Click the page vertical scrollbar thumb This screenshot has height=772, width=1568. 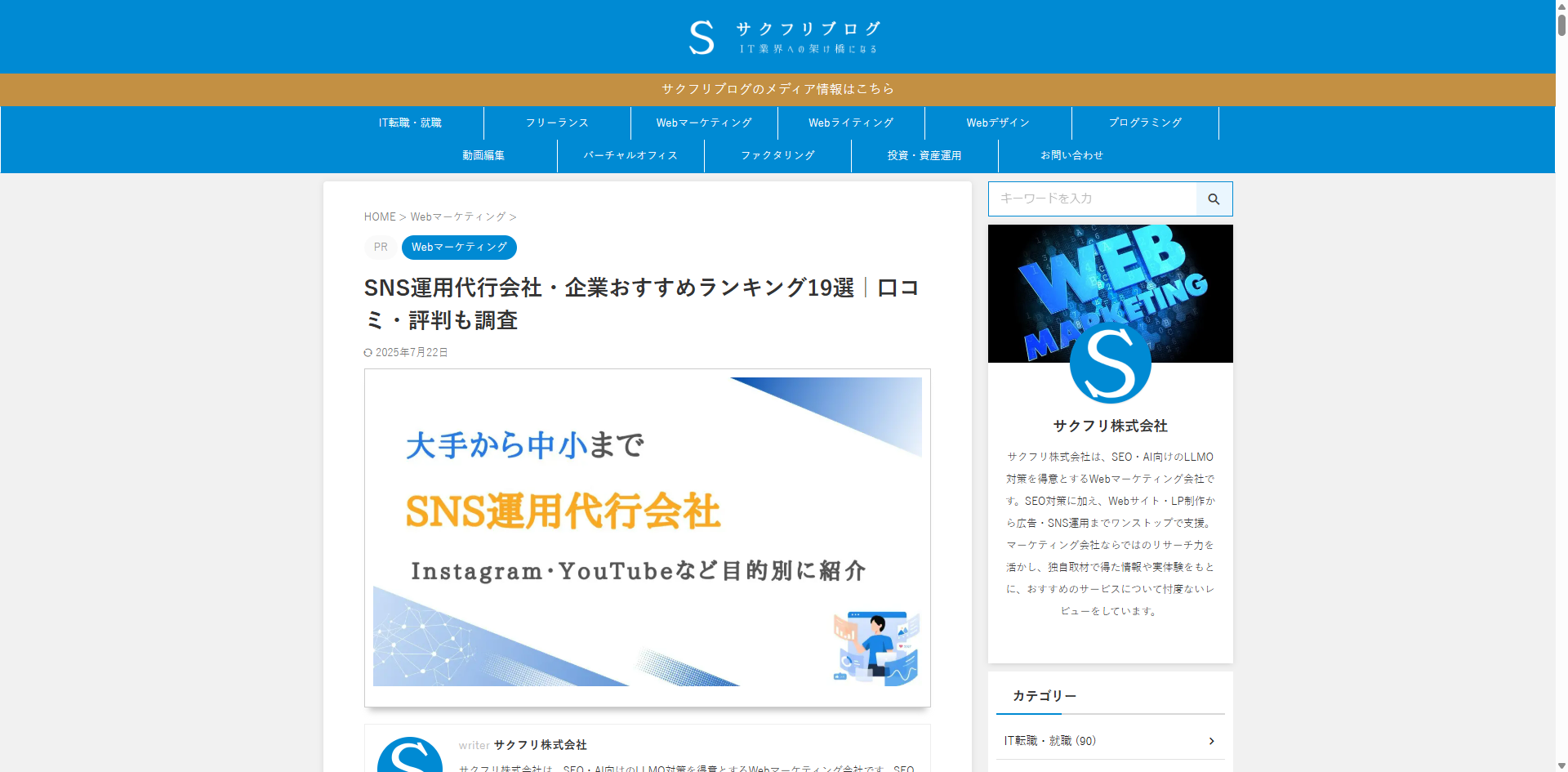[1561, 19]
